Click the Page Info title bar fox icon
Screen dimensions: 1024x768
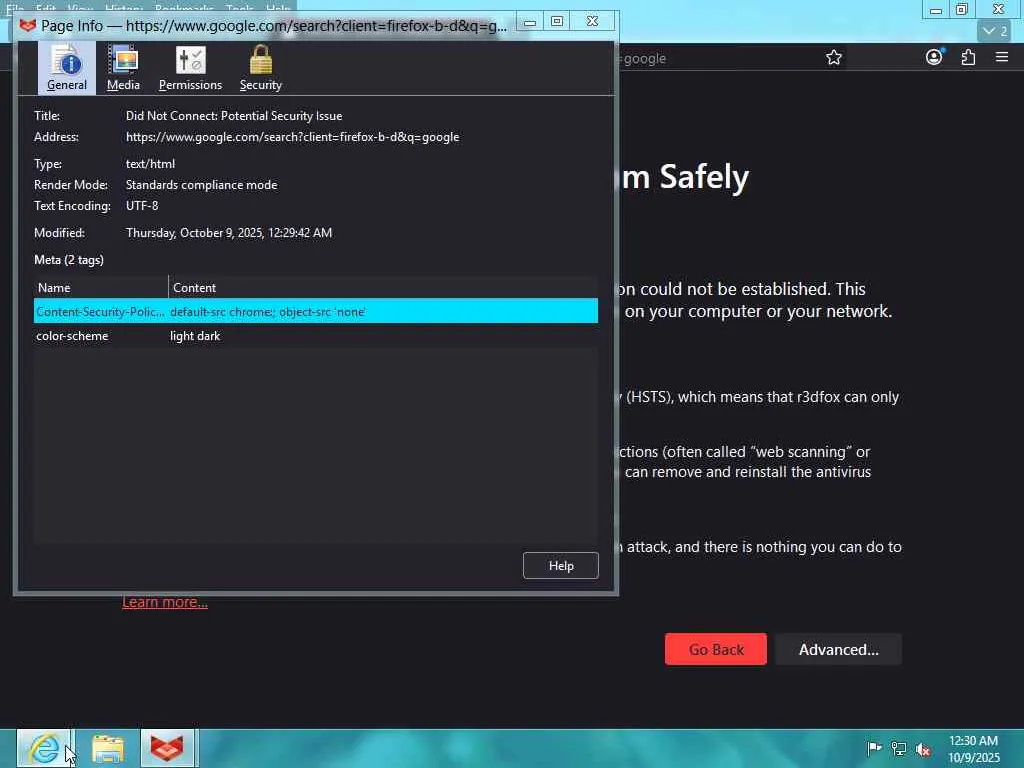click(x=27, y=25)
